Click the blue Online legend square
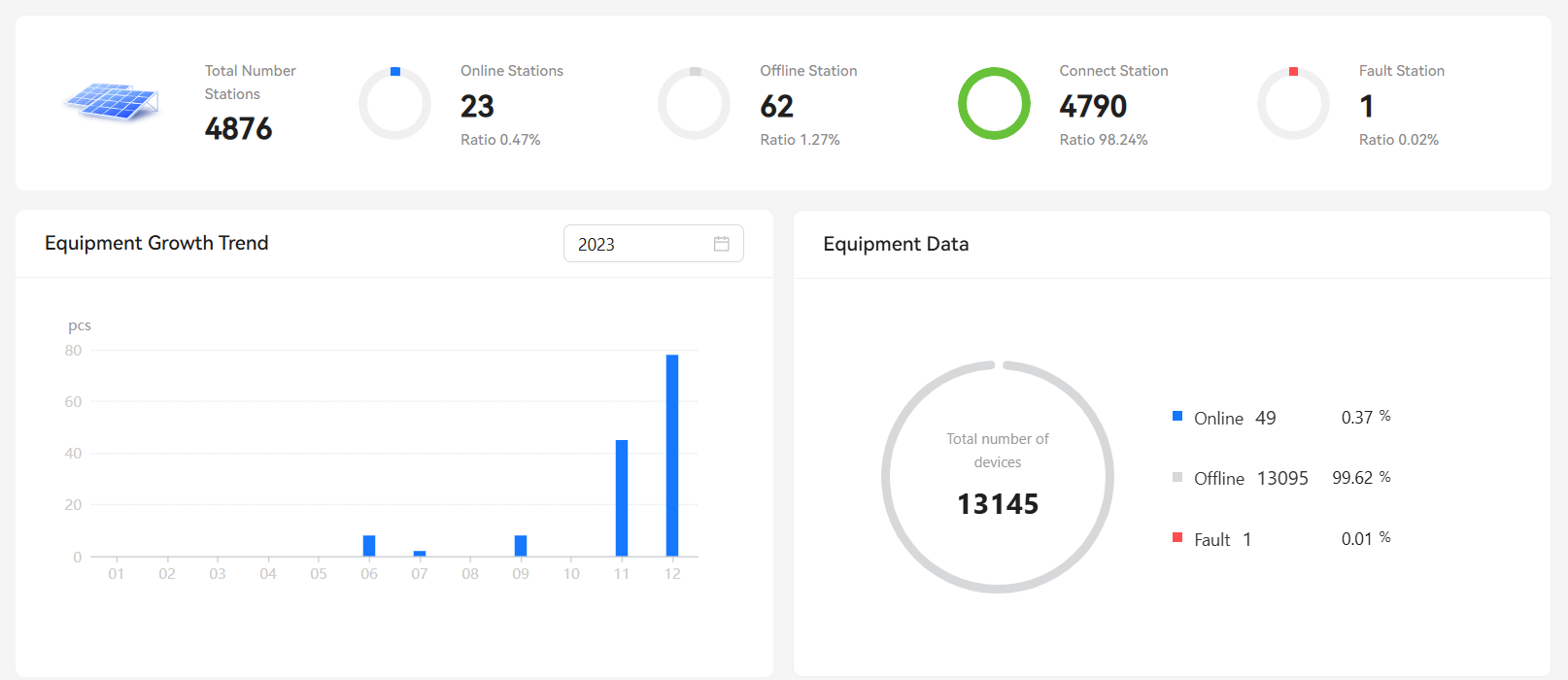The width and height of the screenshot is (1568, 680). [x=1177, y=417]
